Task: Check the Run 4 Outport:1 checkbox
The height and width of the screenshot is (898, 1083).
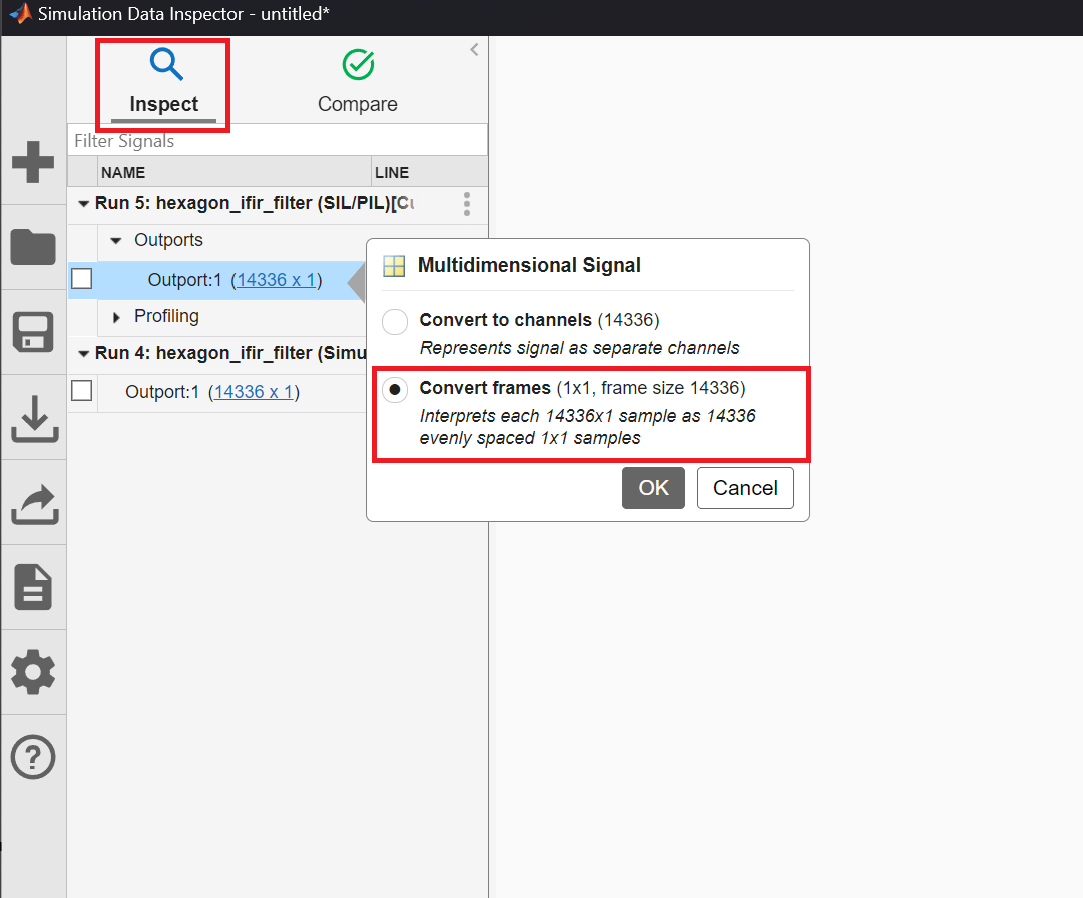Action: click(82, 391)
